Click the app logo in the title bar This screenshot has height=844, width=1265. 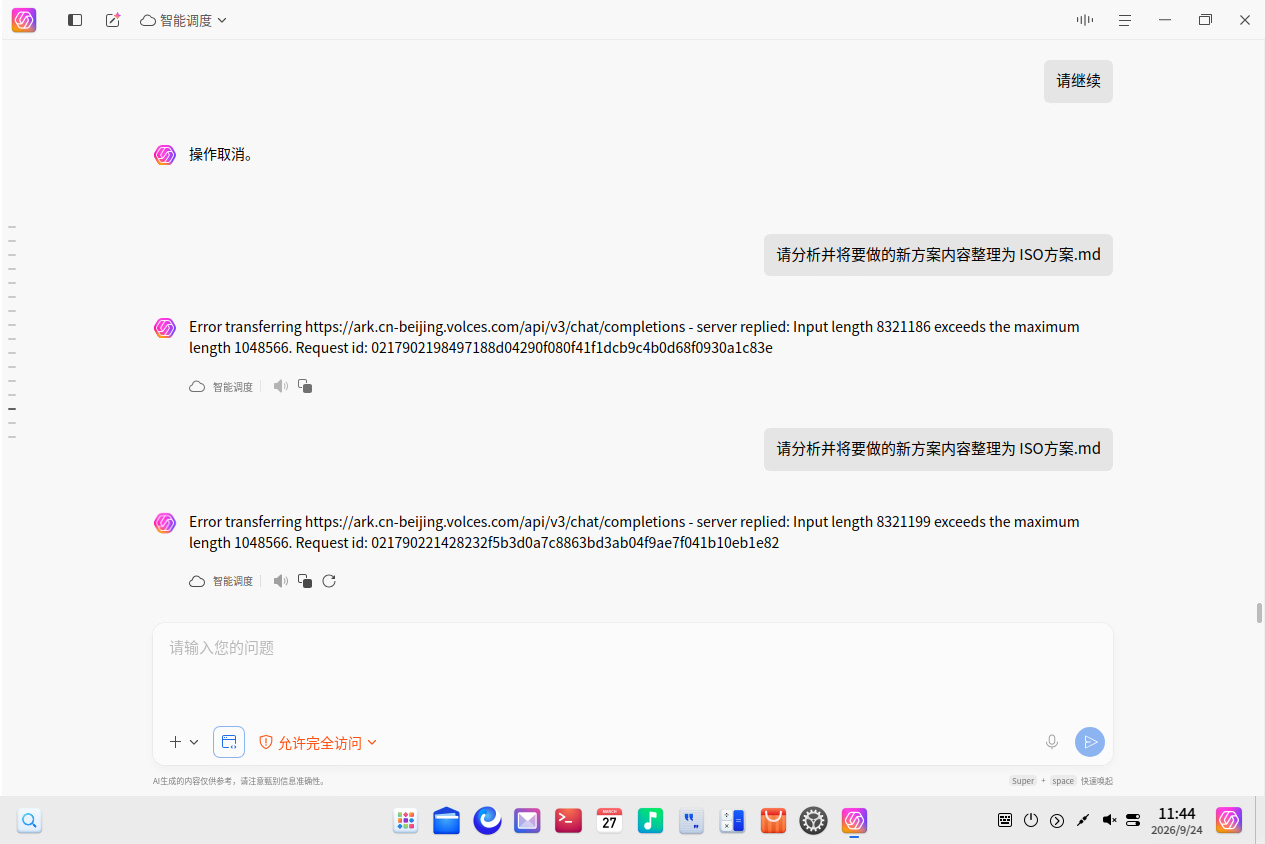point(24,20)
